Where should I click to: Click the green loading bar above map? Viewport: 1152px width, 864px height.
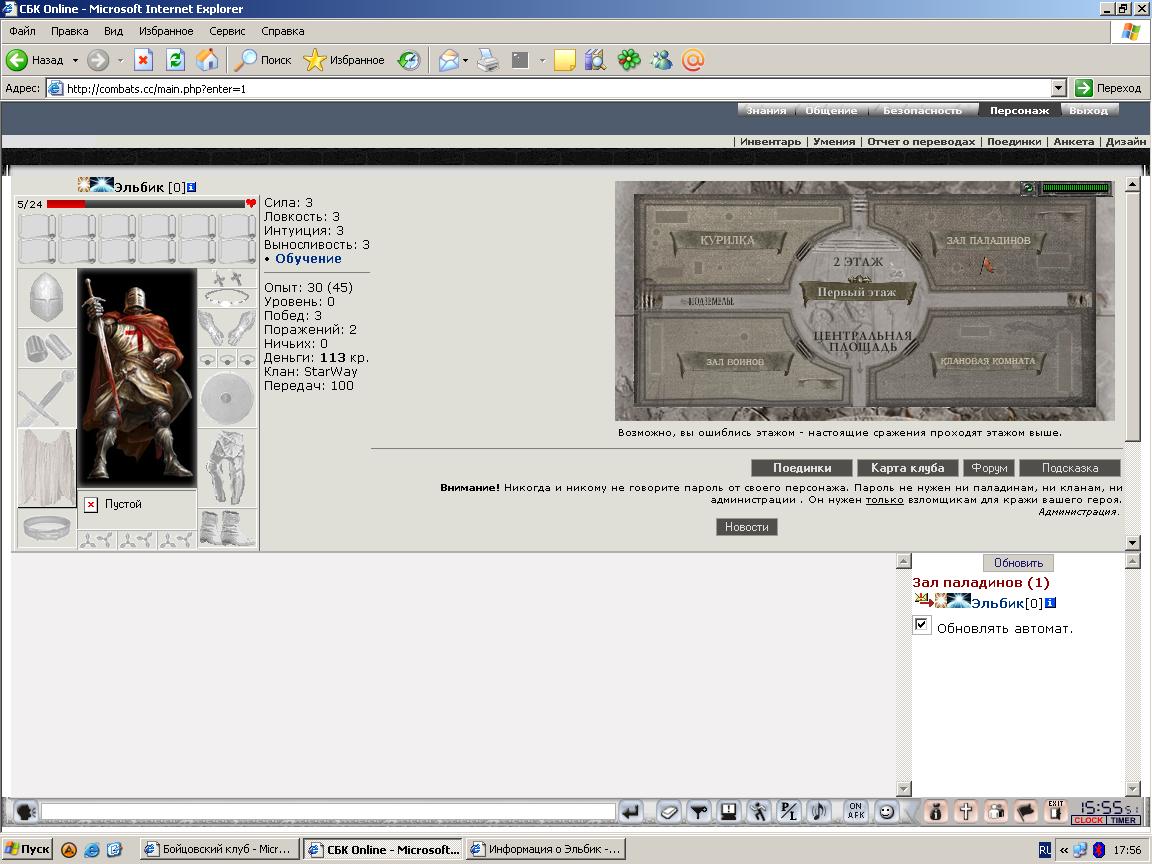click(x=1076, y=188)
